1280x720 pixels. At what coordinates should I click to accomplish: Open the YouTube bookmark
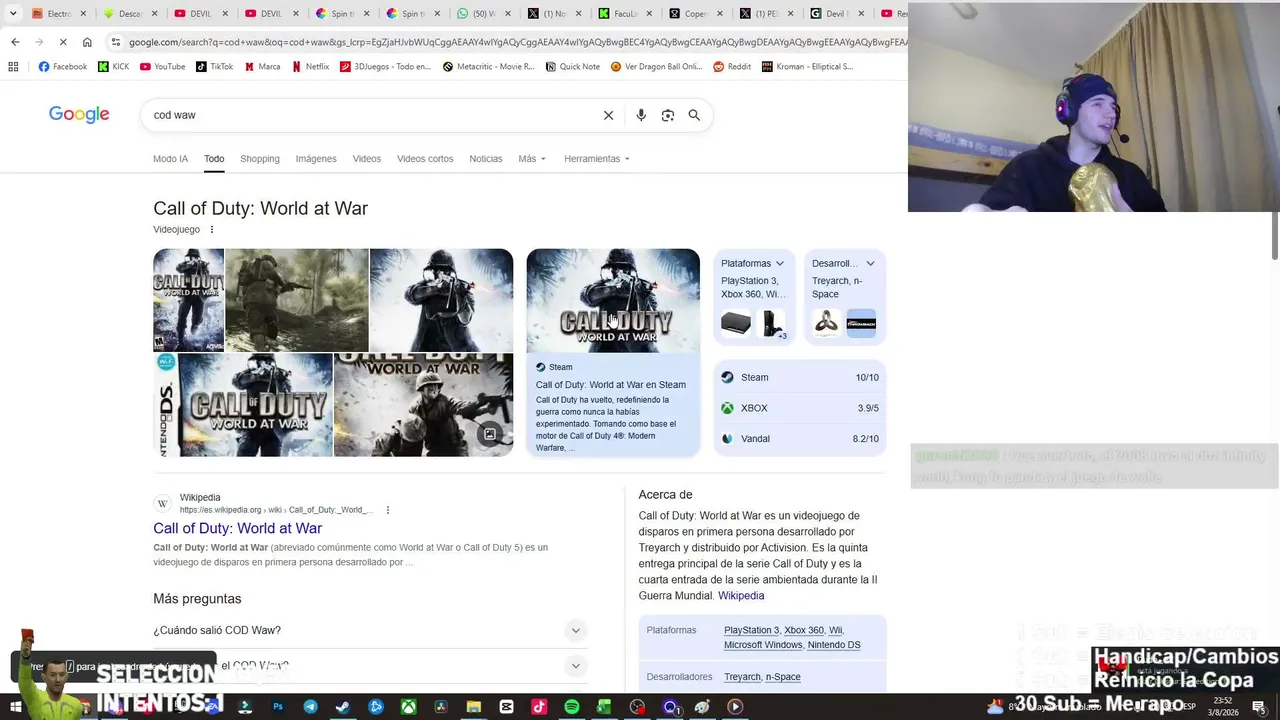[x=162, y=67]
